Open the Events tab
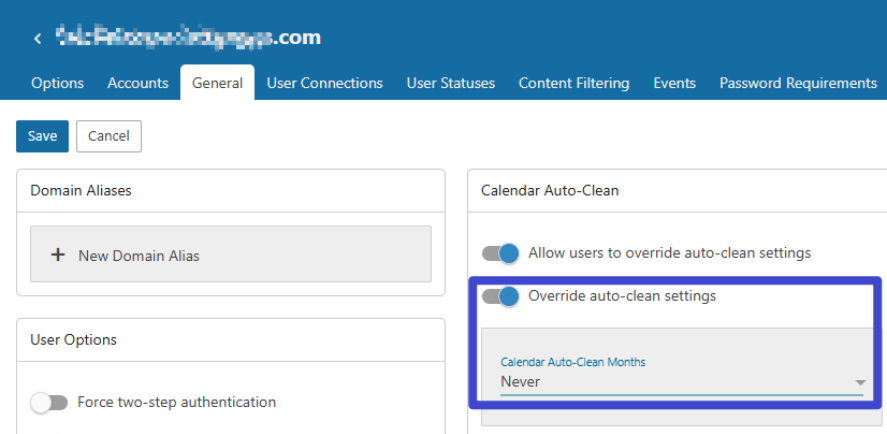 674,83
